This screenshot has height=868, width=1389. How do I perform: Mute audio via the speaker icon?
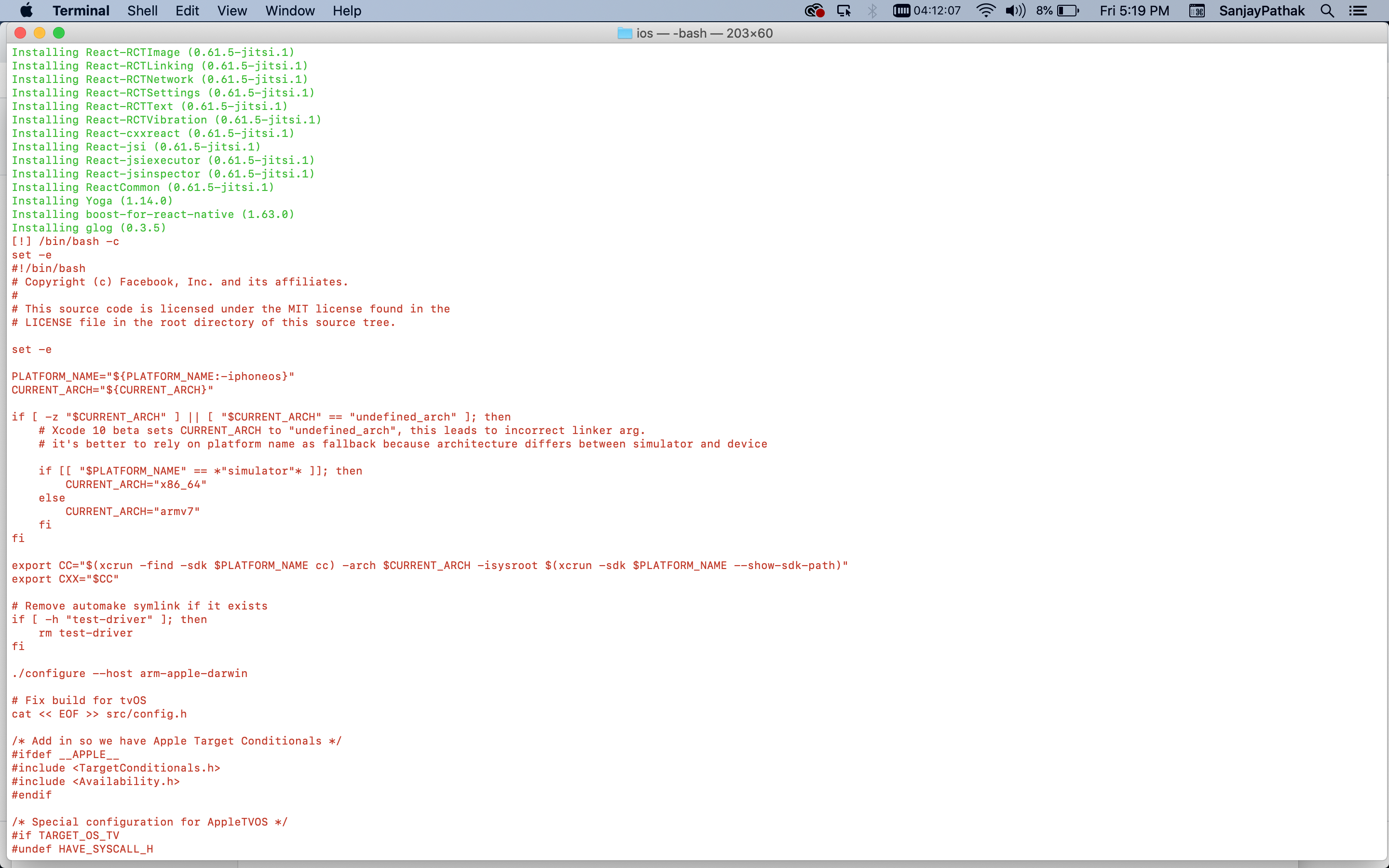[1015, 10]
